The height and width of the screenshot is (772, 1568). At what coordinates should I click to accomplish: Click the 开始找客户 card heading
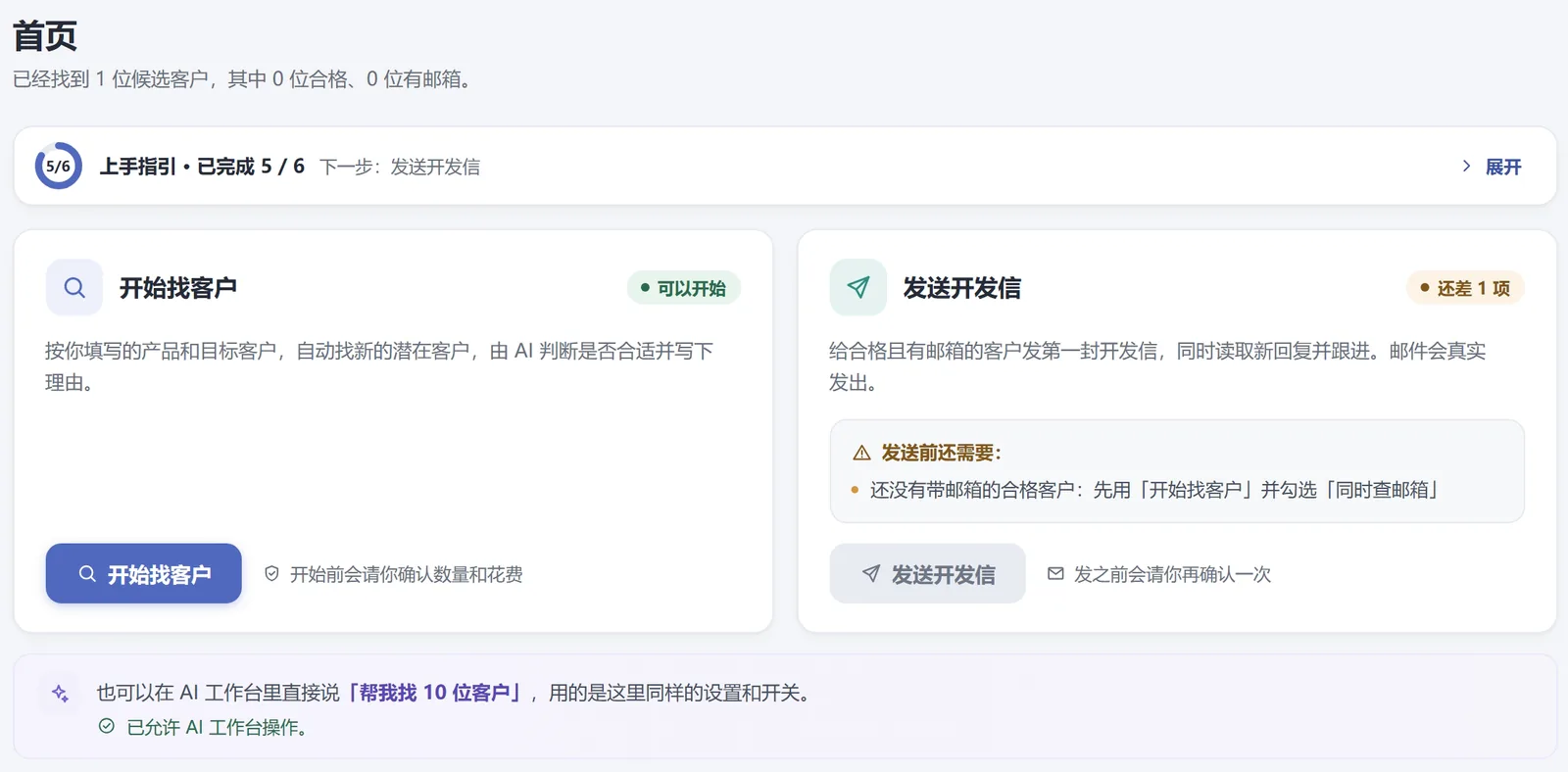(x=178, y=288)
